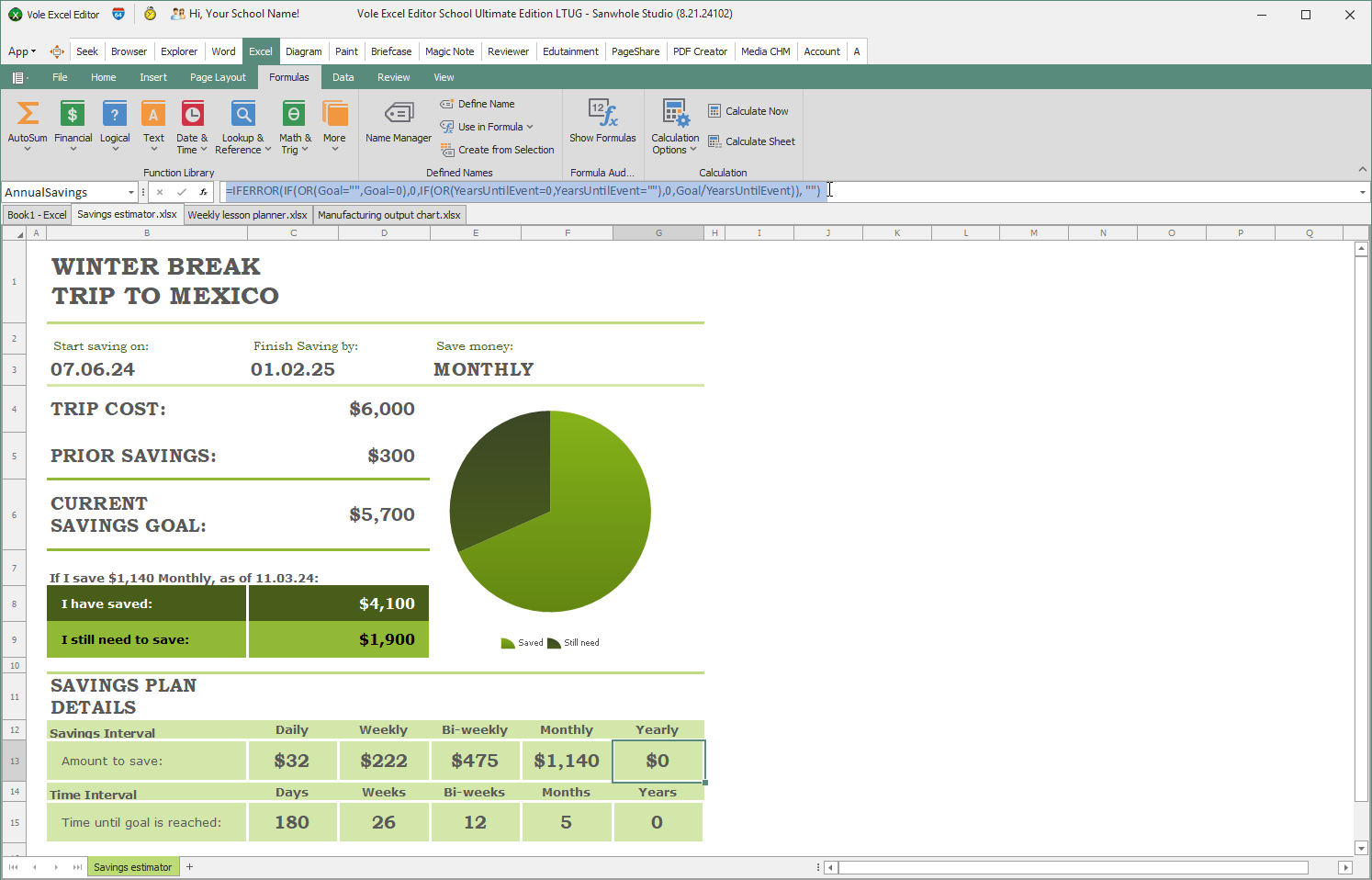Screen dimensions: 1372x880
Task: Click the Define Name icon
Action: 447,104
